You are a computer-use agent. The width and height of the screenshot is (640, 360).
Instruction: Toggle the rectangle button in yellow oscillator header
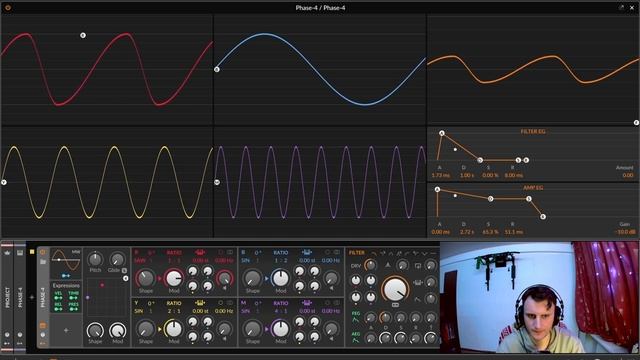coord(230,303)
